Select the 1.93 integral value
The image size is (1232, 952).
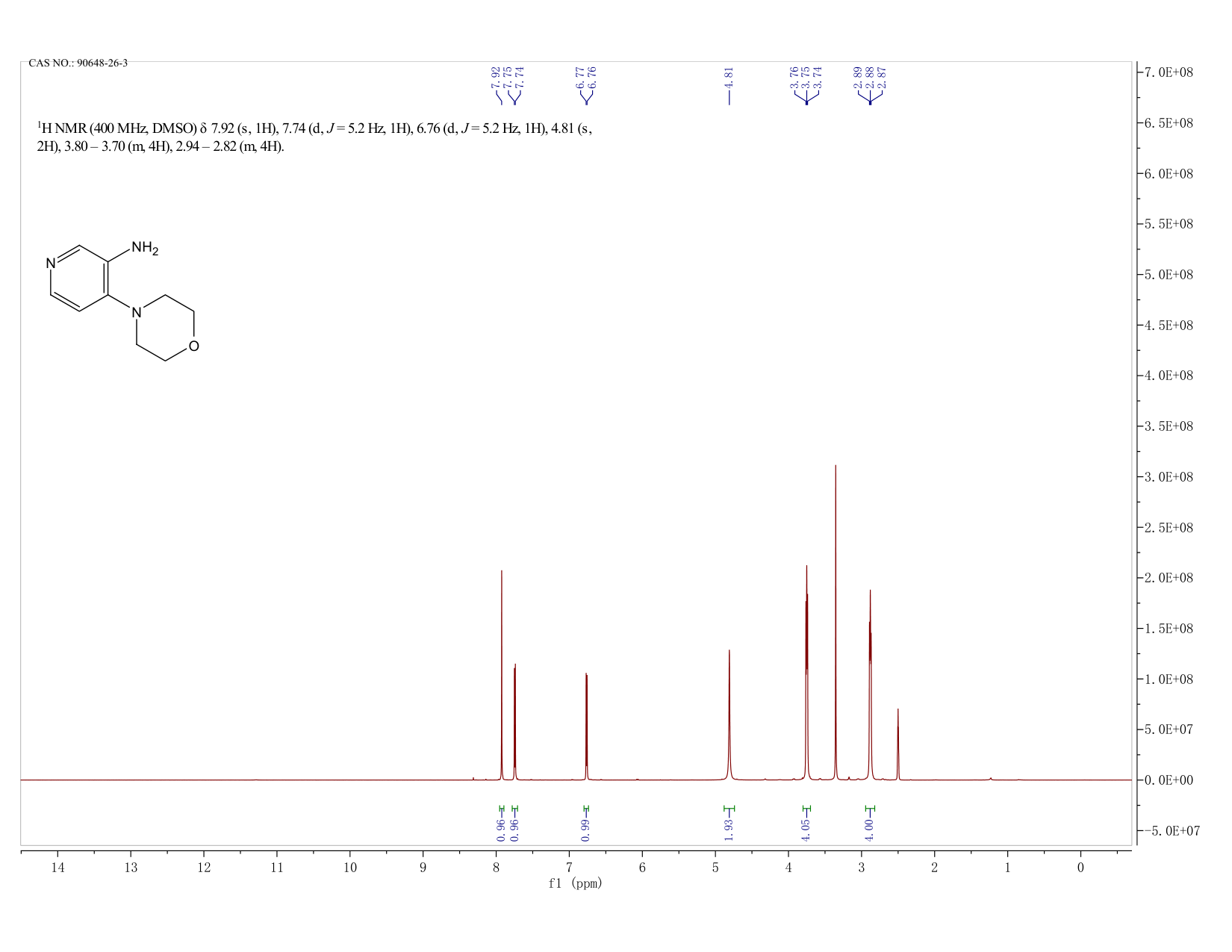pos(729,829)
